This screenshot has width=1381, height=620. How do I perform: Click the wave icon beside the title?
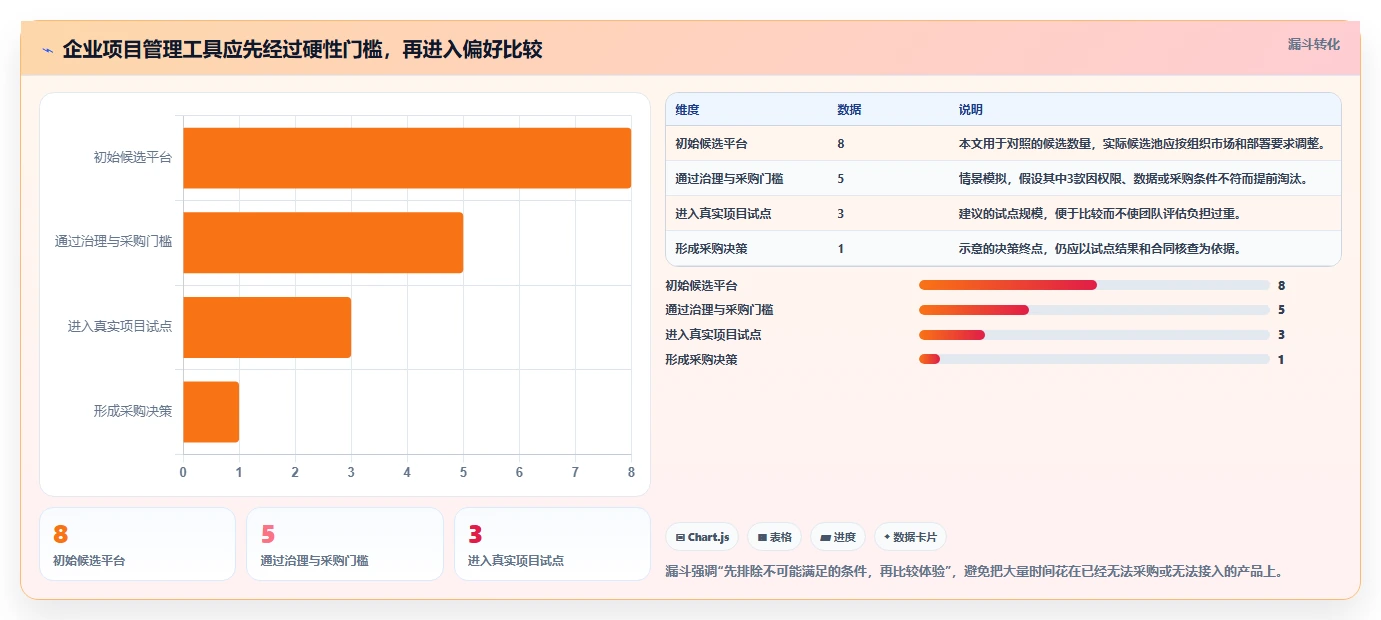[48, 50]
